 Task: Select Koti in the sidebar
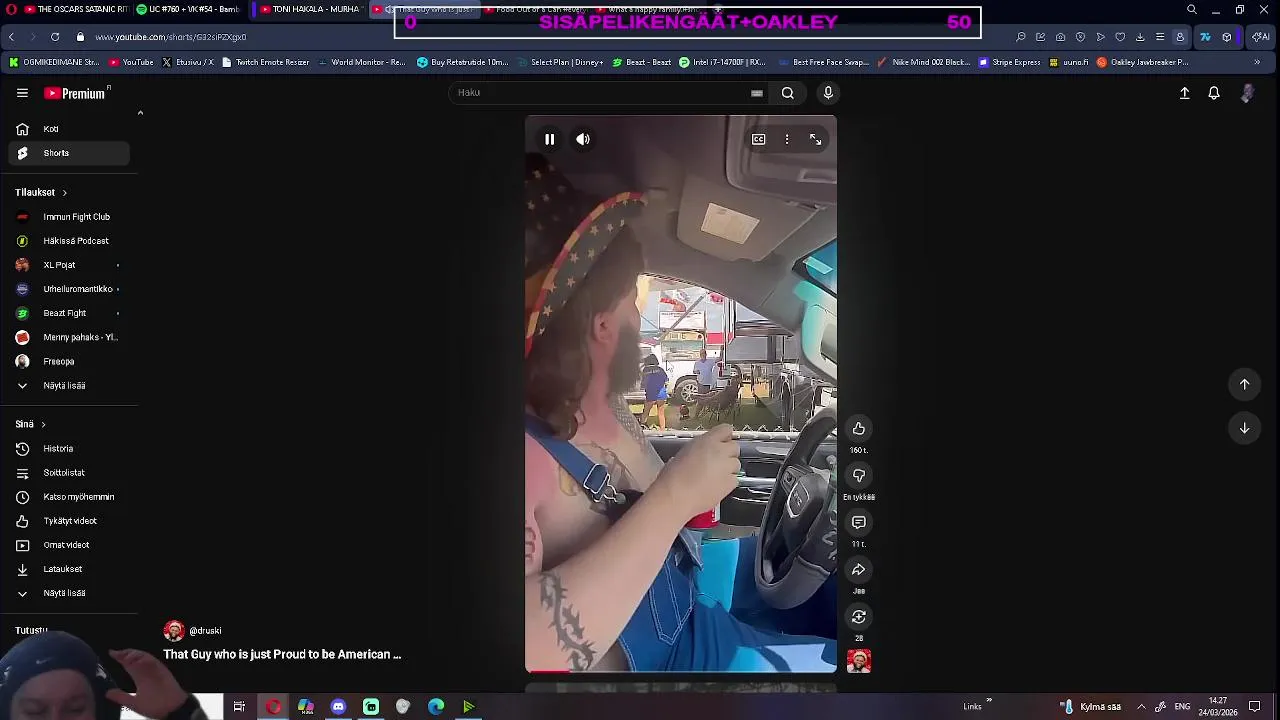pos(69,129)
